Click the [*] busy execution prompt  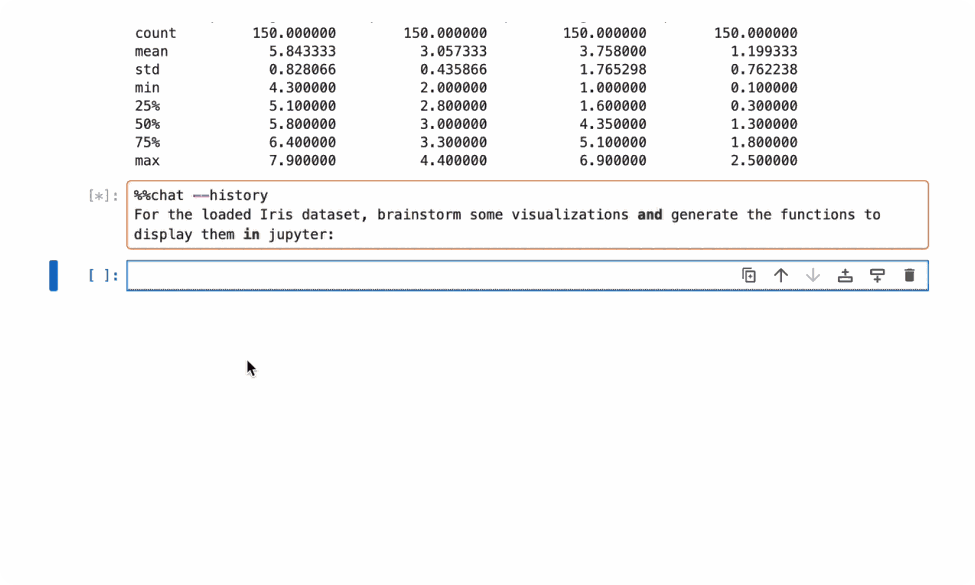coord(103,195)
